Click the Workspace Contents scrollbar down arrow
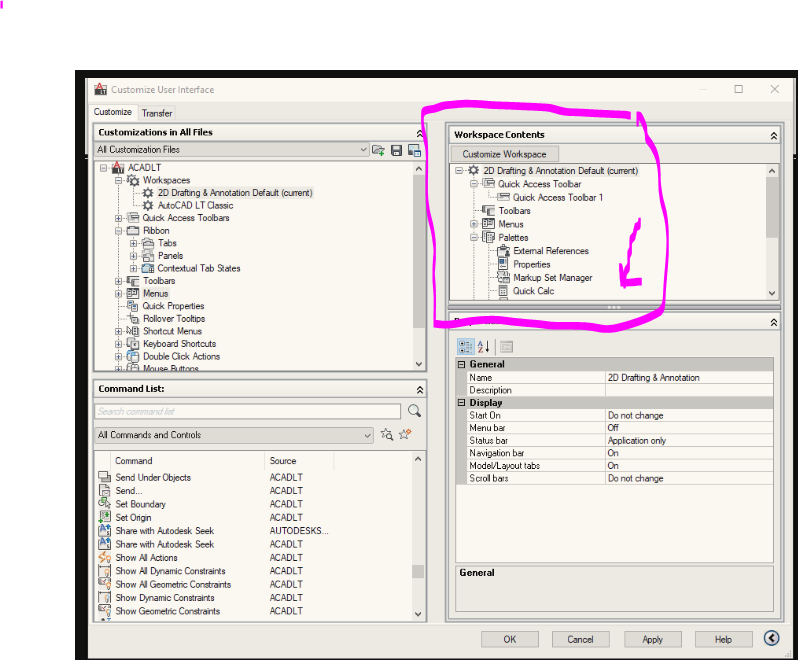Screen dimensions: 798x660 tap(772, 293)
